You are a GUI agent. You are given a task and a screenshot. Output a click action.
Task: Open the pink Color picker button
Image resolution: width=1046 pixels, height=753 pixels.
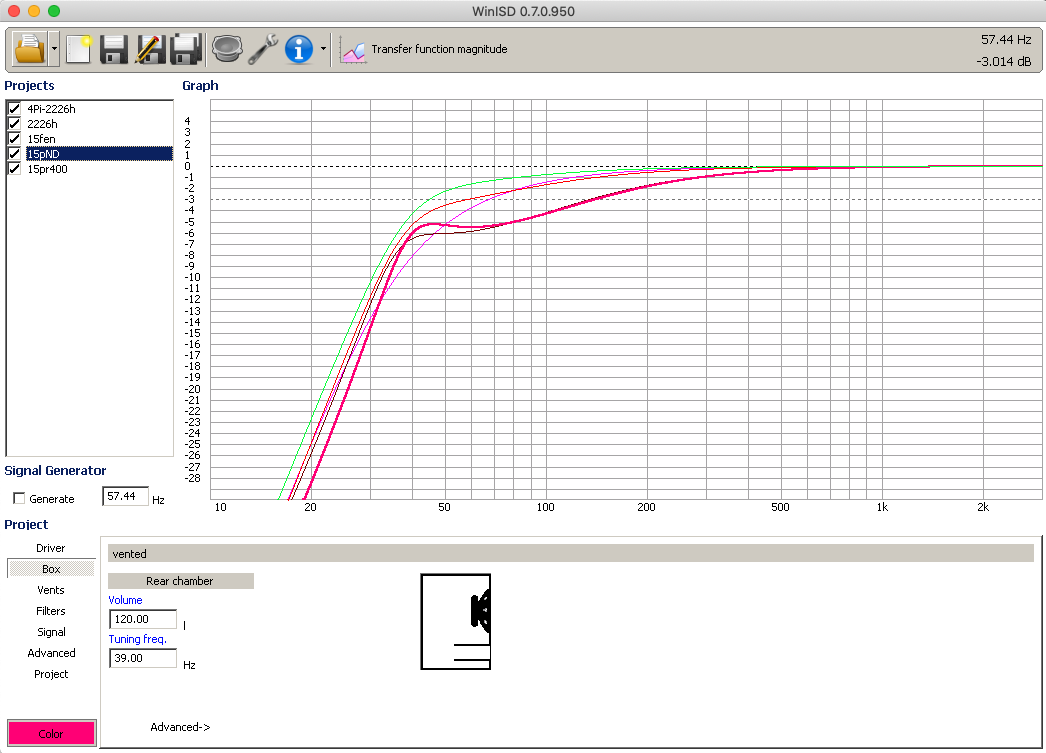click(x=51, y=734)
